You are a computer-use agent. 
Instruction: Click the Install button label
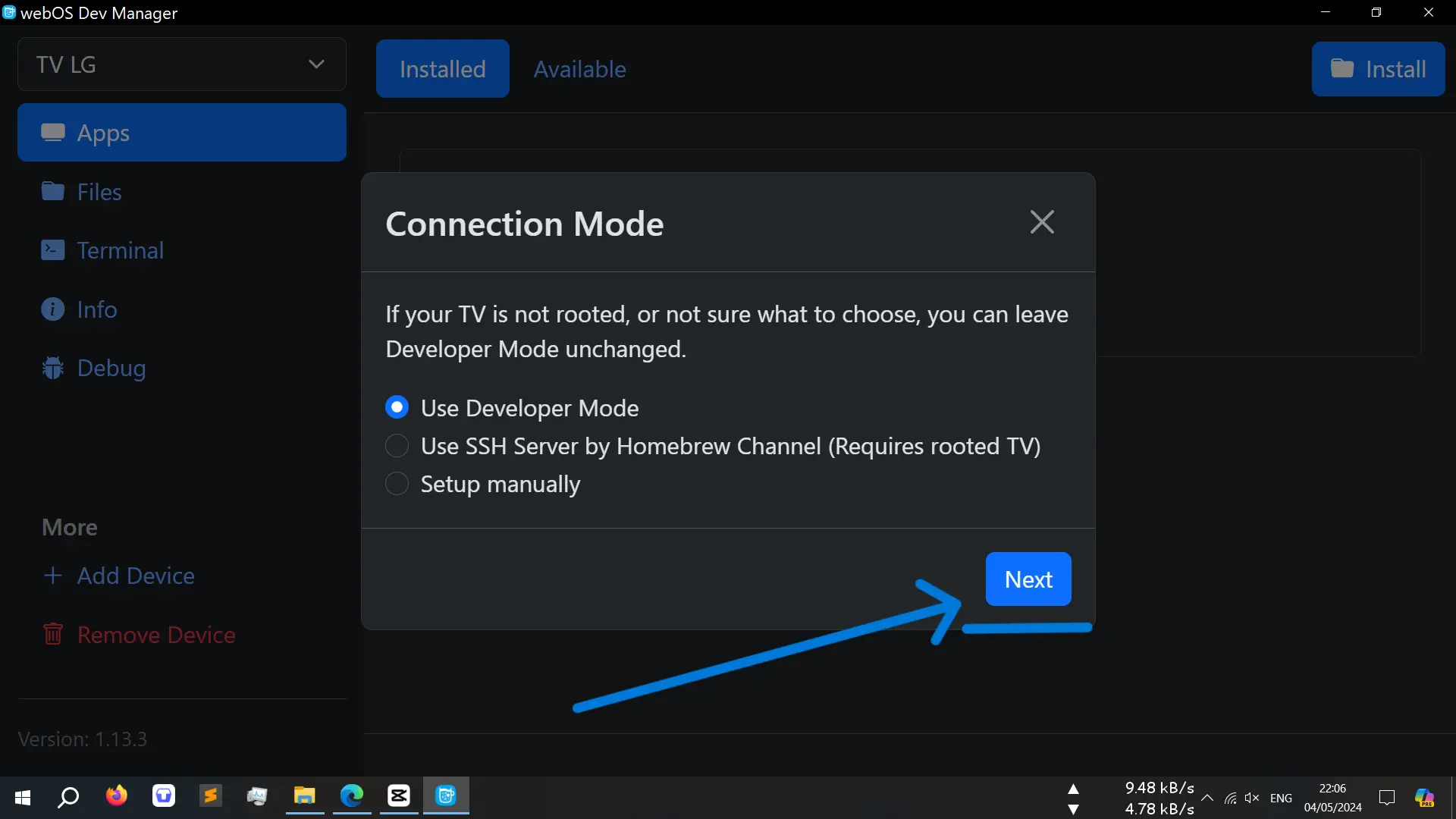(1396, 69)
